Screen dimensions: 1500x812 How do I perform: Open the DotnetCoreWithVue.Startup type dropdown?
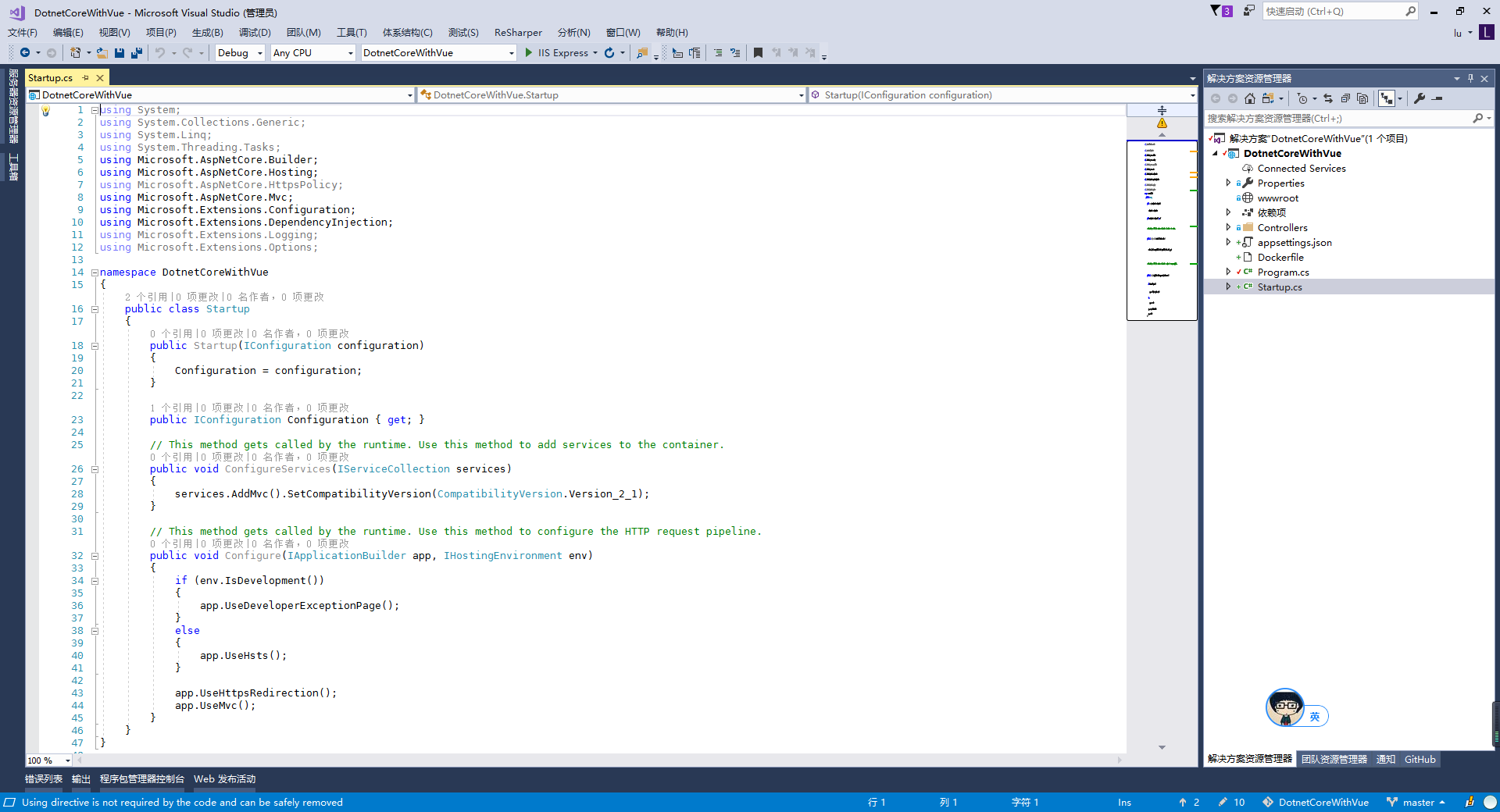point(612,95)
